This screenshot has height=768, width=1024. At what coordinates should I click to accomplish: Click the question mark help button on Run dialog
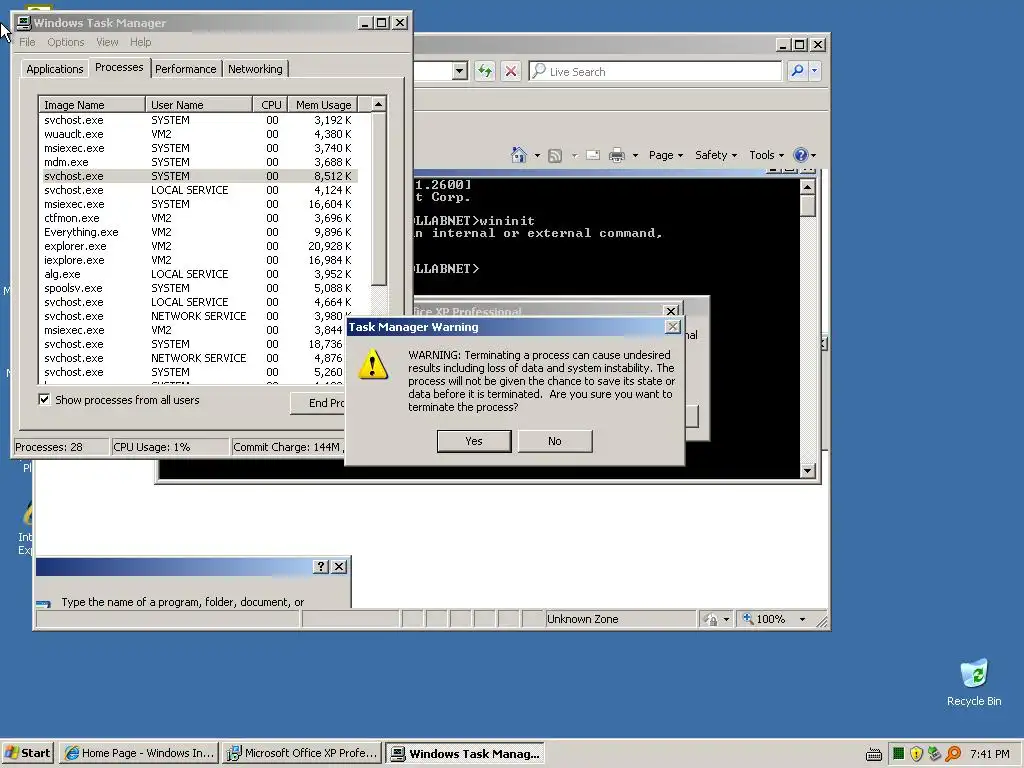click(x=321, y=566)
